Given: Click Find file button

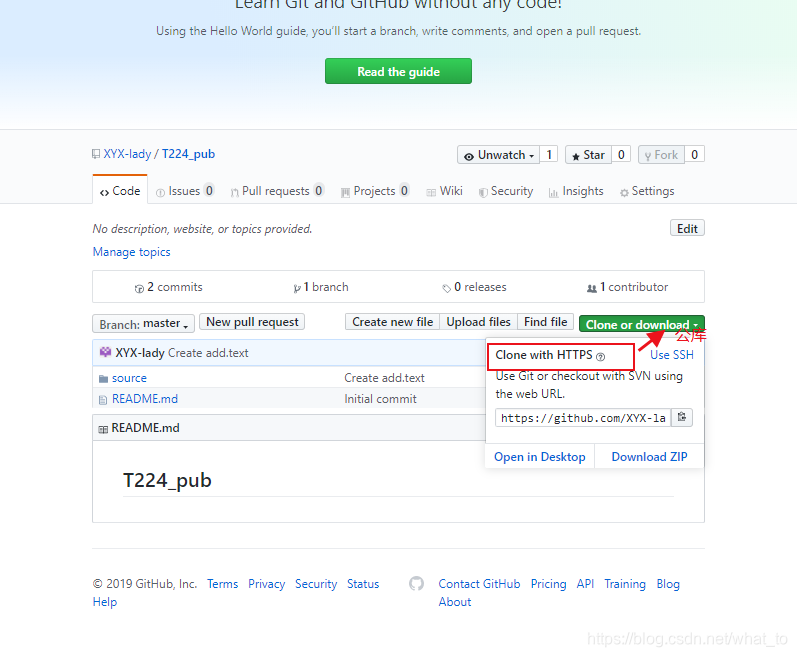Looking at the screenshot, I should tap(545, 322).
